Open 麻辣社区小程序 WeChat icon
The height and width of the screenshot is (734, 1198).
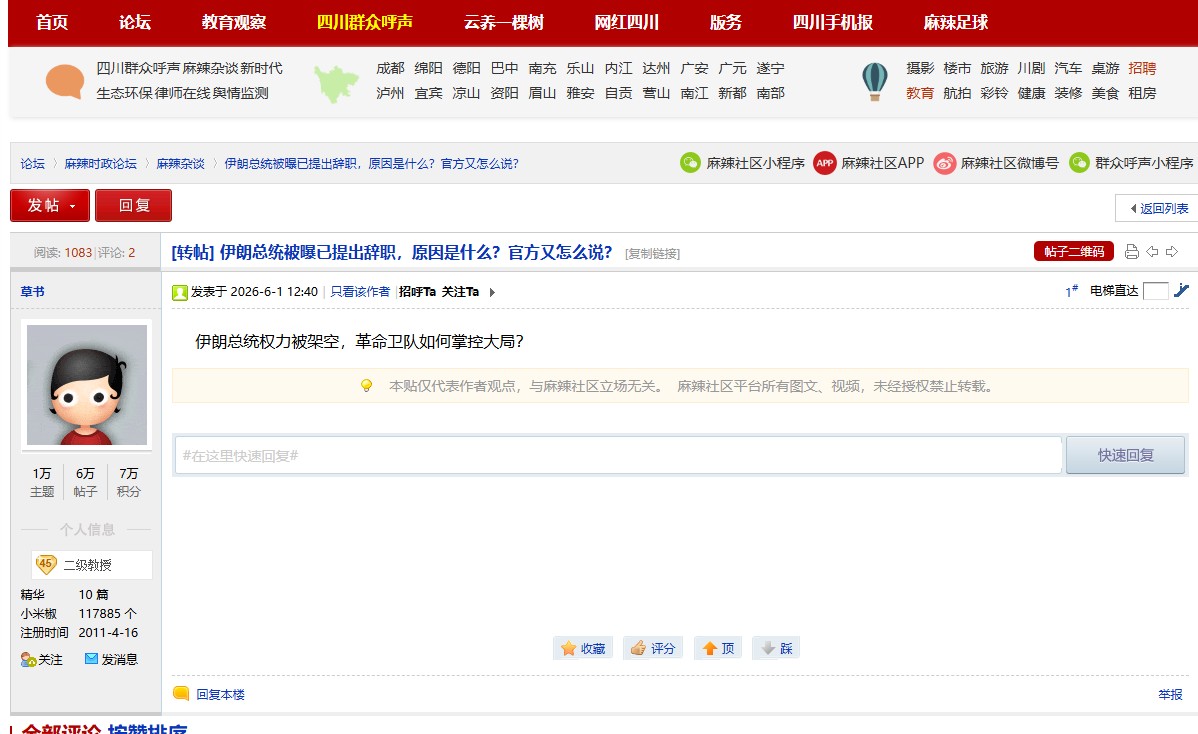[690, 163]
